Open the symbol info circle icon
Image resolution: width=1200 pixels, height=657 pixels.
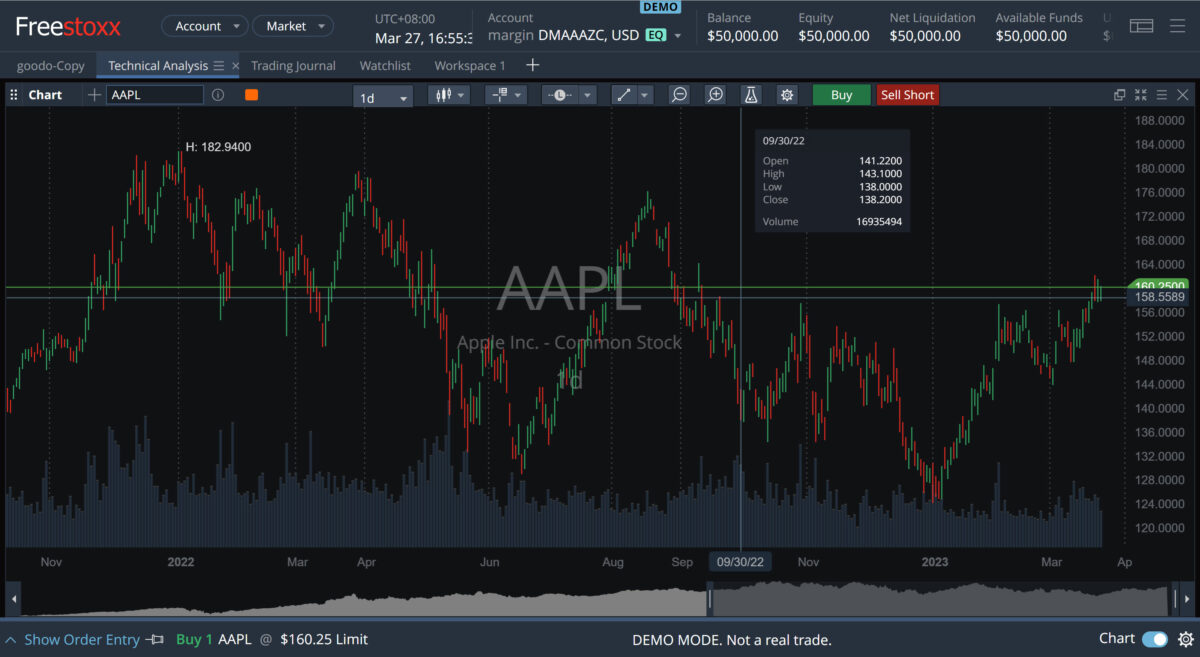218,95
